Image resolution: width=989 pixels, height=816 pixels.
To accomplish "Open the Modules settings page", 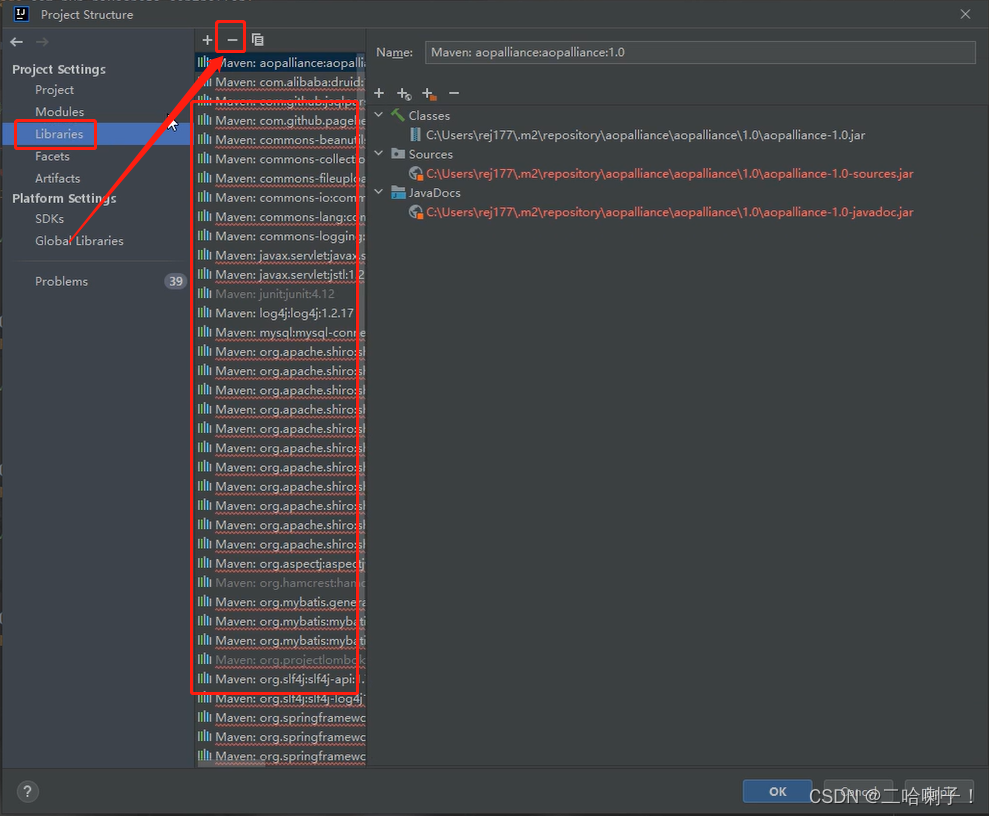I will click(x=59, y=112).
